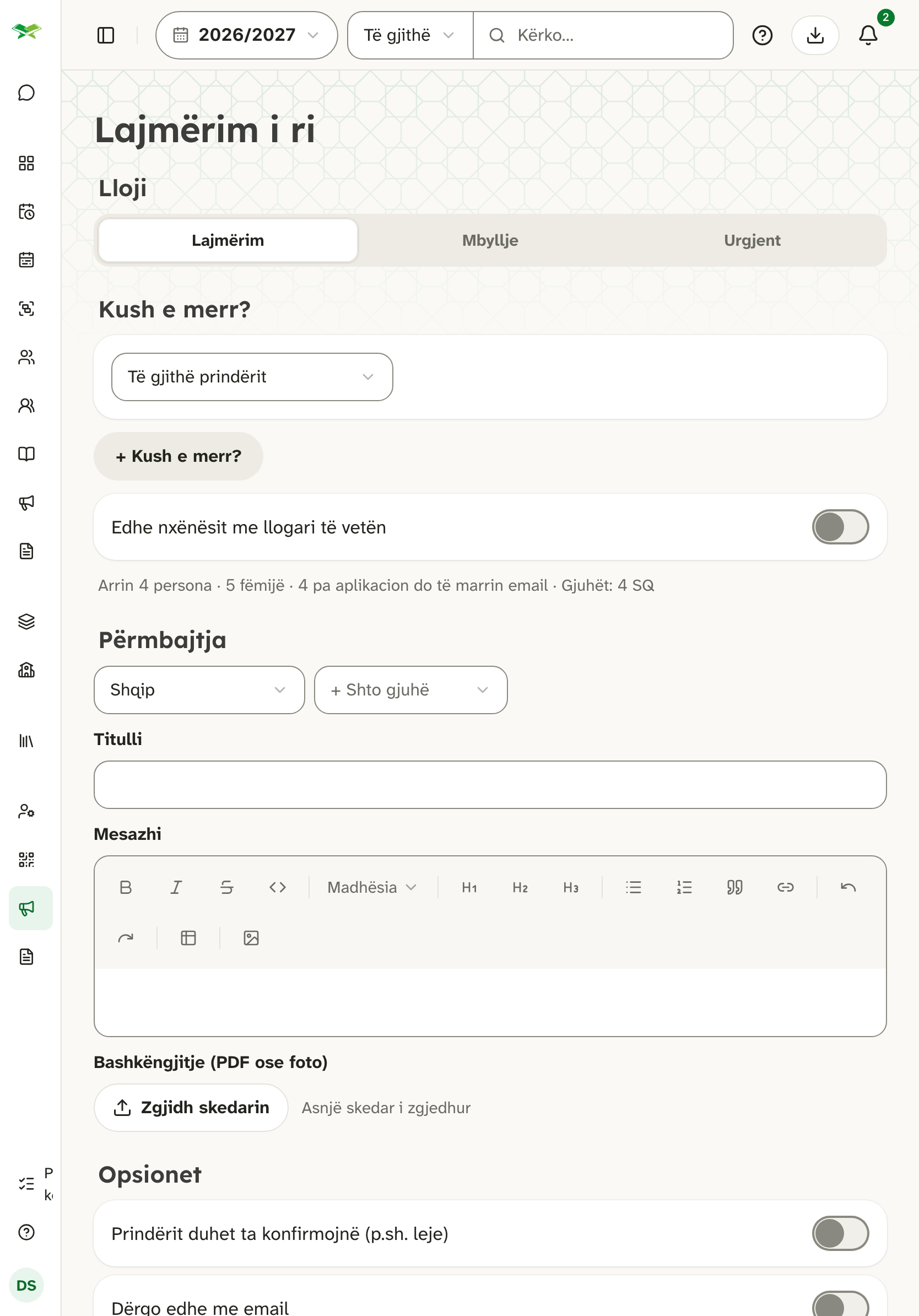Turn on "Prindërit duhet ta konfirmojnë" switch
This screenshot has width=919, height=1316.
(840, 1233)
